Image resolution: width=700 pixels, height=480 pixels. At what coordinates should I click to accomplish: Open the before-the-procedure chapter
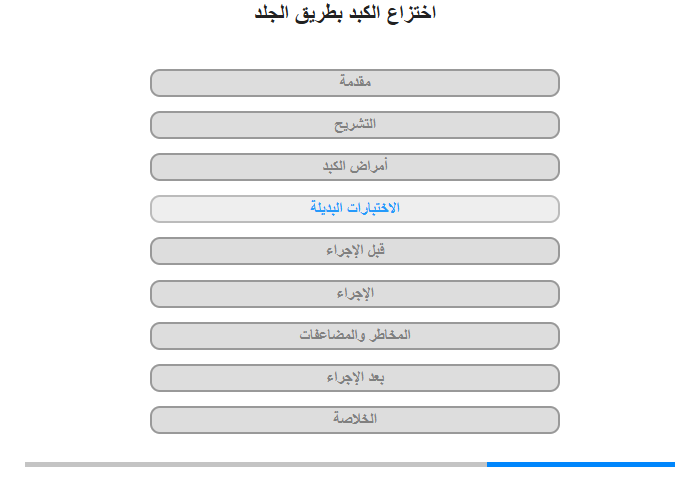[x=355, y=251]
